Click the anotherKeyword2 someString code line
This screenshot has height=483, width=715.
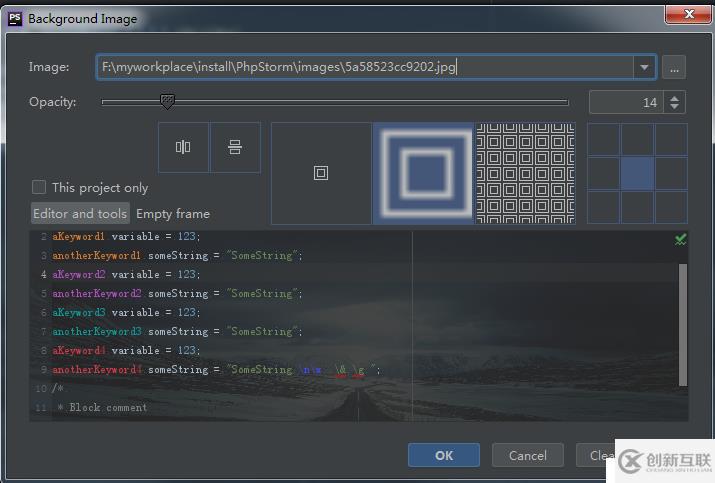tap(177, 293)
